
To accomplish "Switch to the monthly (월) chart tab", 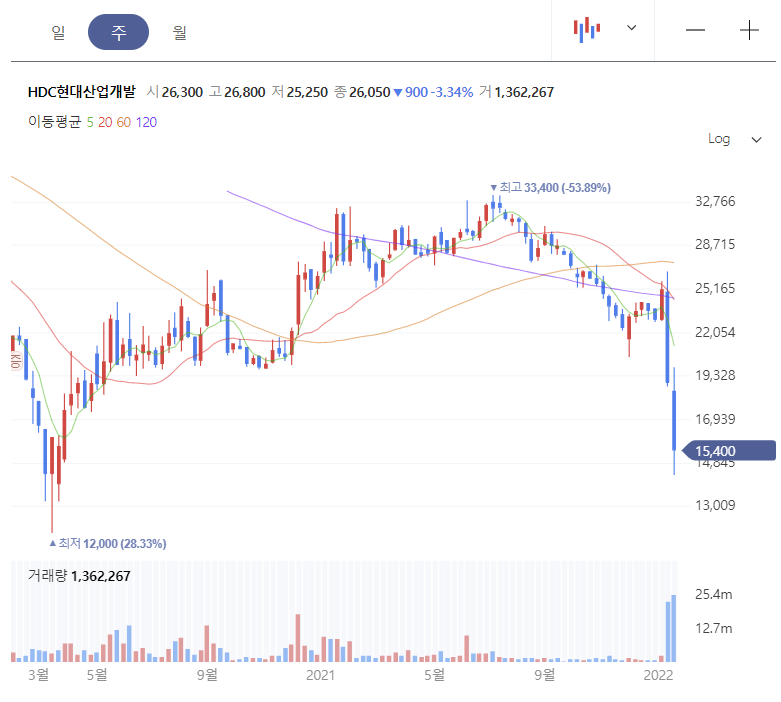I will point(179,32).
